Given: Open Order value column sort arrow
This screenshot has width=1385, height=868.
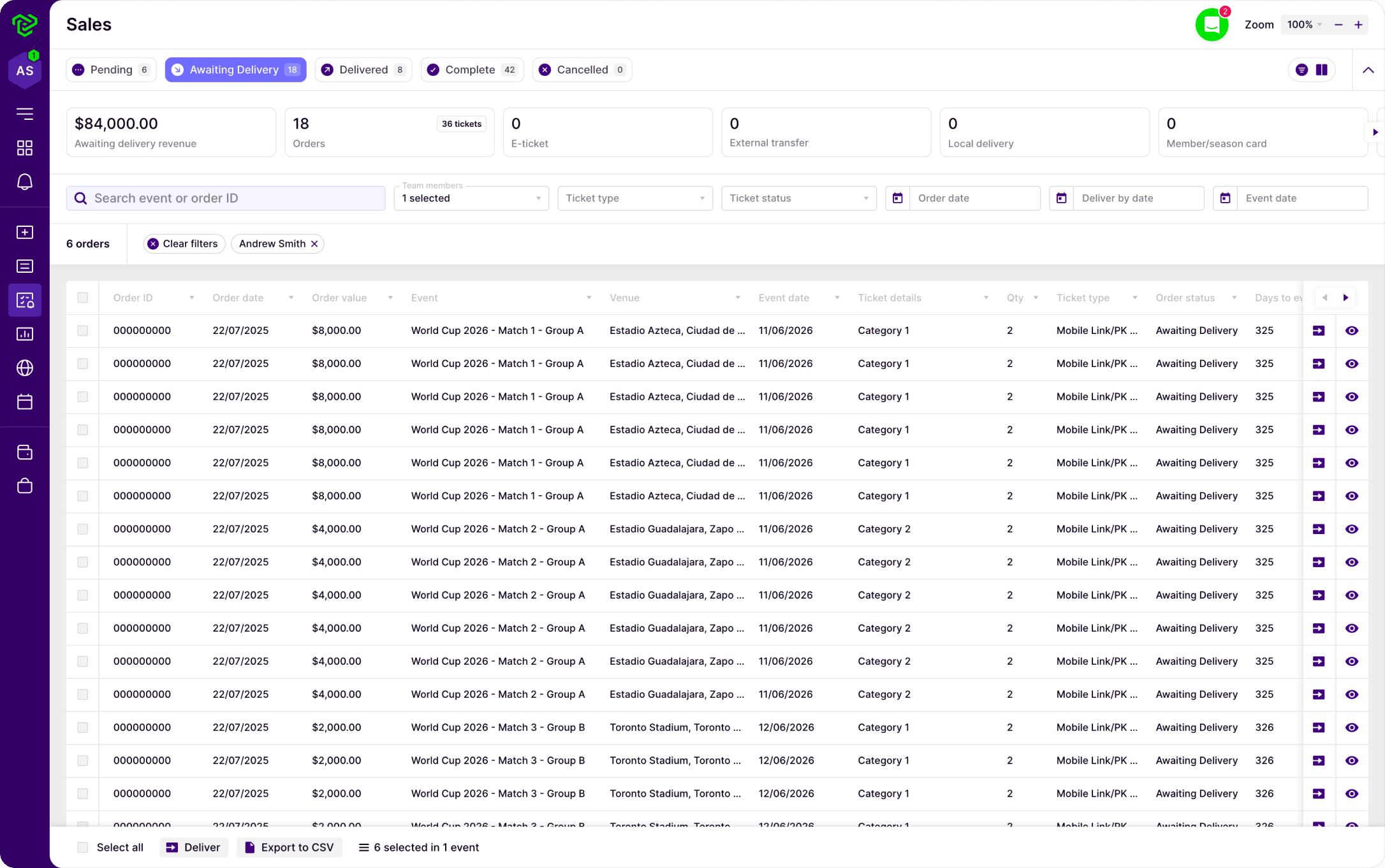Looking at the screenshot, I should point(390,298).
